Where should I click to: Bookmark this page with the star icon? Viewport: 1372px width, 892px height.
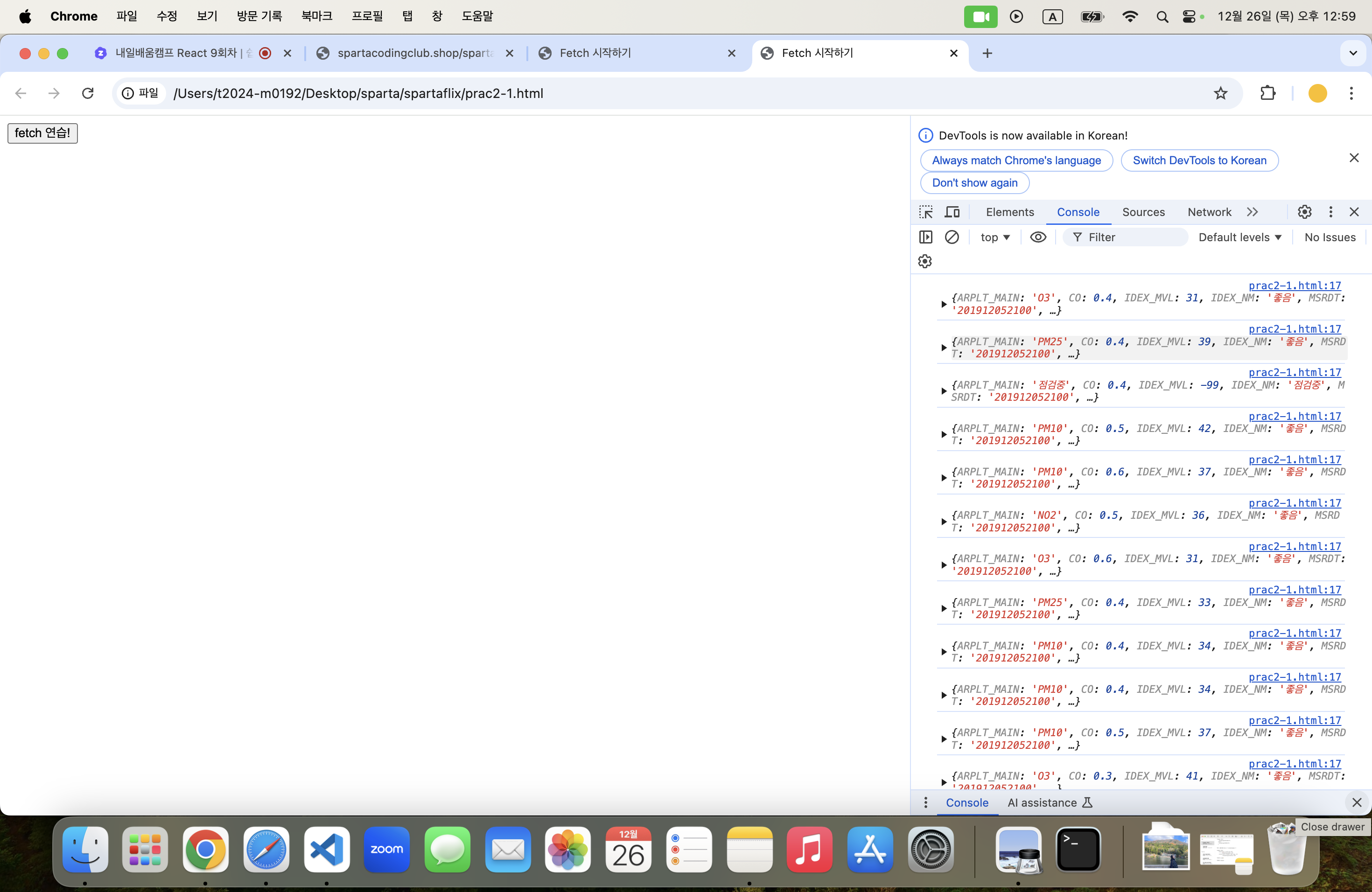pos(1220,93)
